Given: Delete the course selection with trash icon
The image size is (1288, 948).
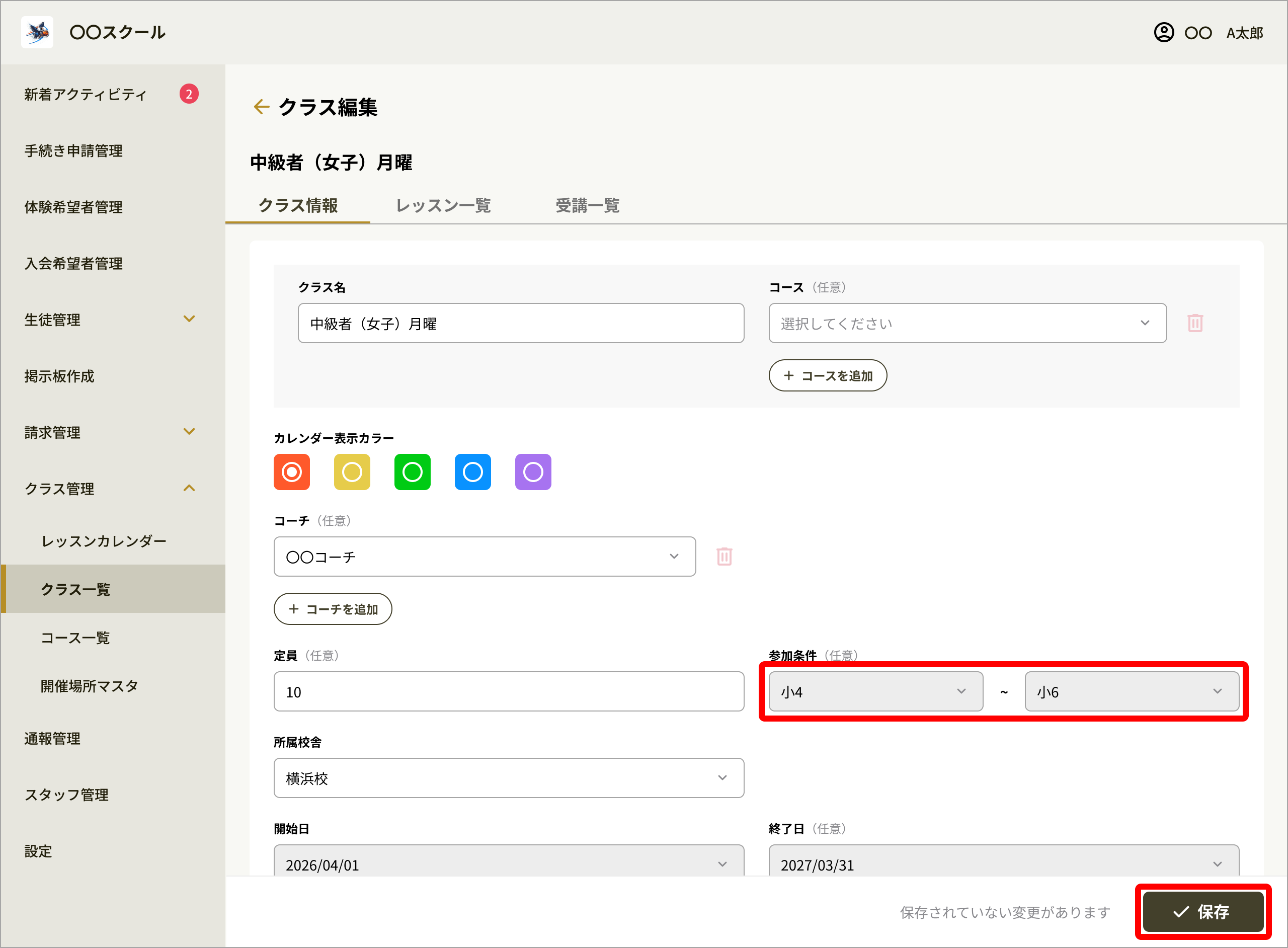Looking at the screenshot, I should point(1195,323).
